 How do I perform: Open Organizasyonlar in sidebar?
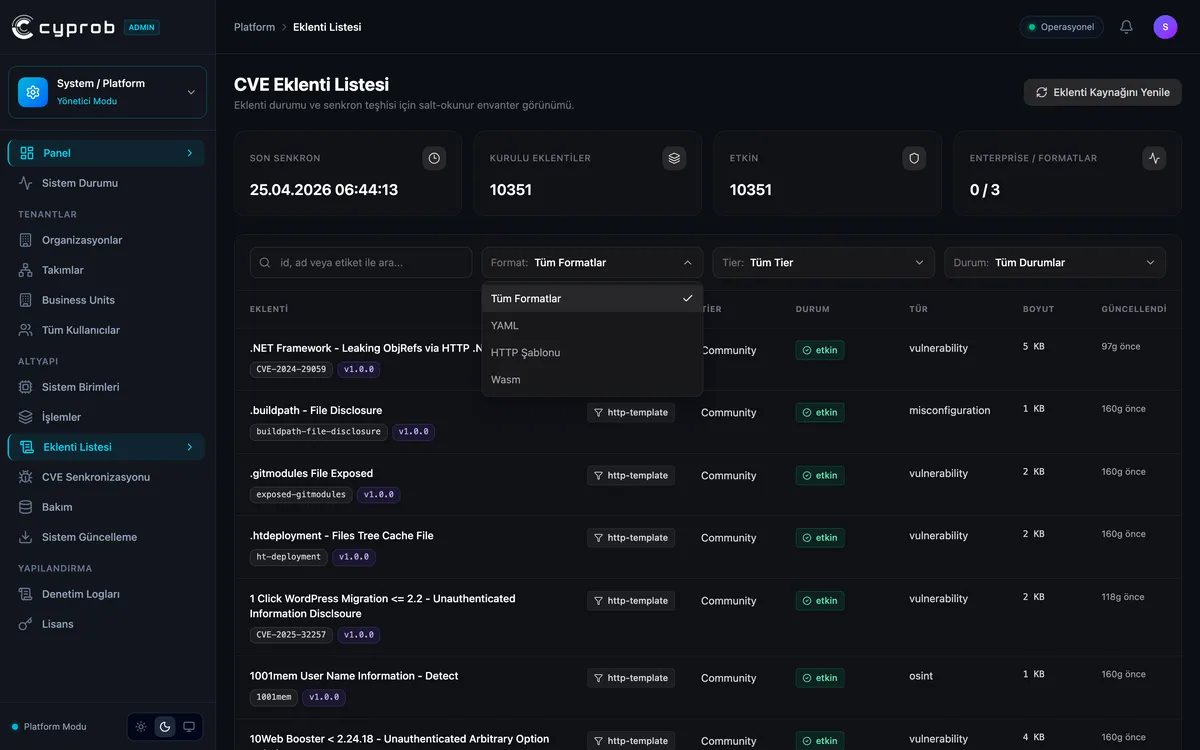[x=107, y=240]
